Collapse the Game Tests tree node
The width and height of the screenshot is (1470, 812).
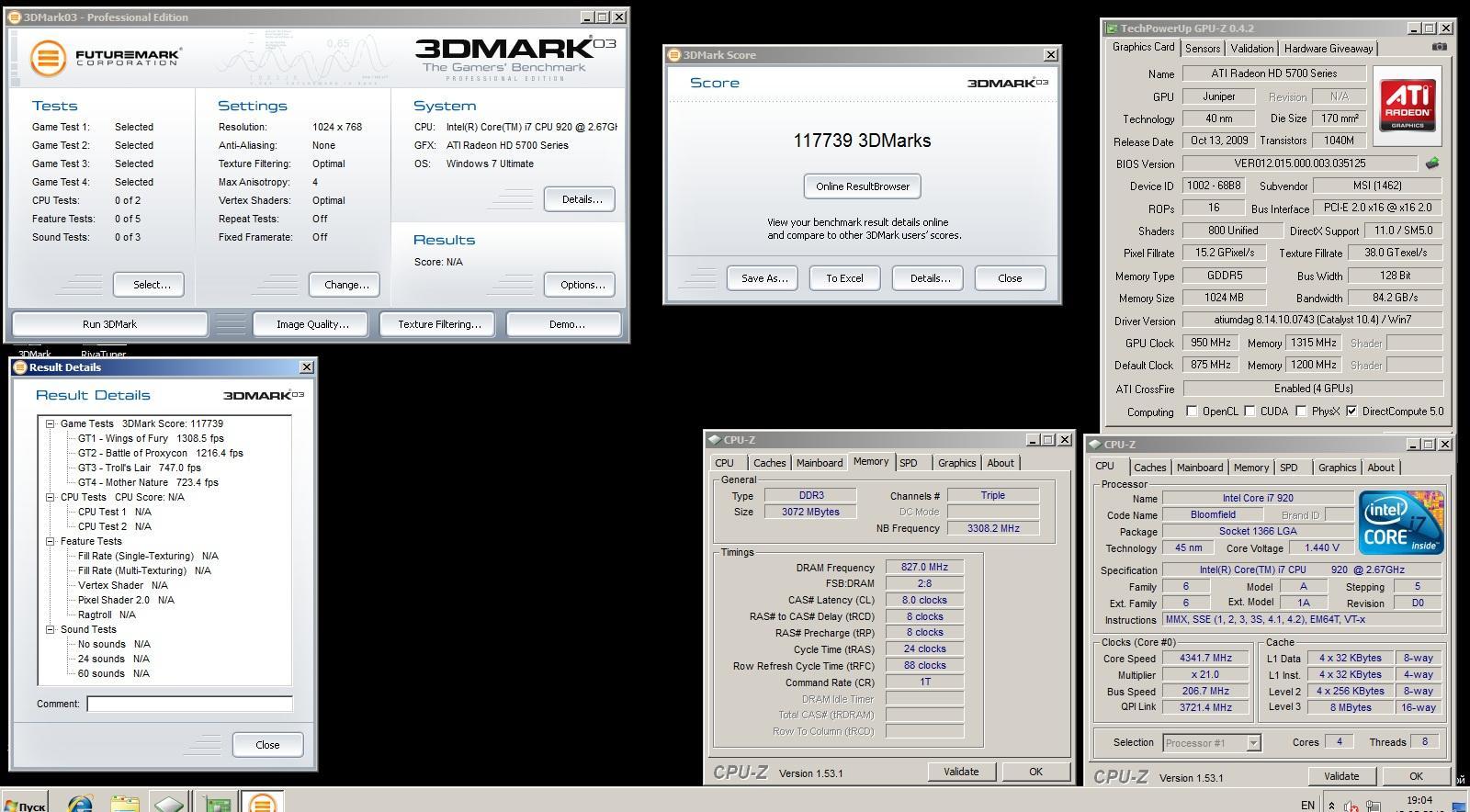pyautogui.click(x=51, y=423)
